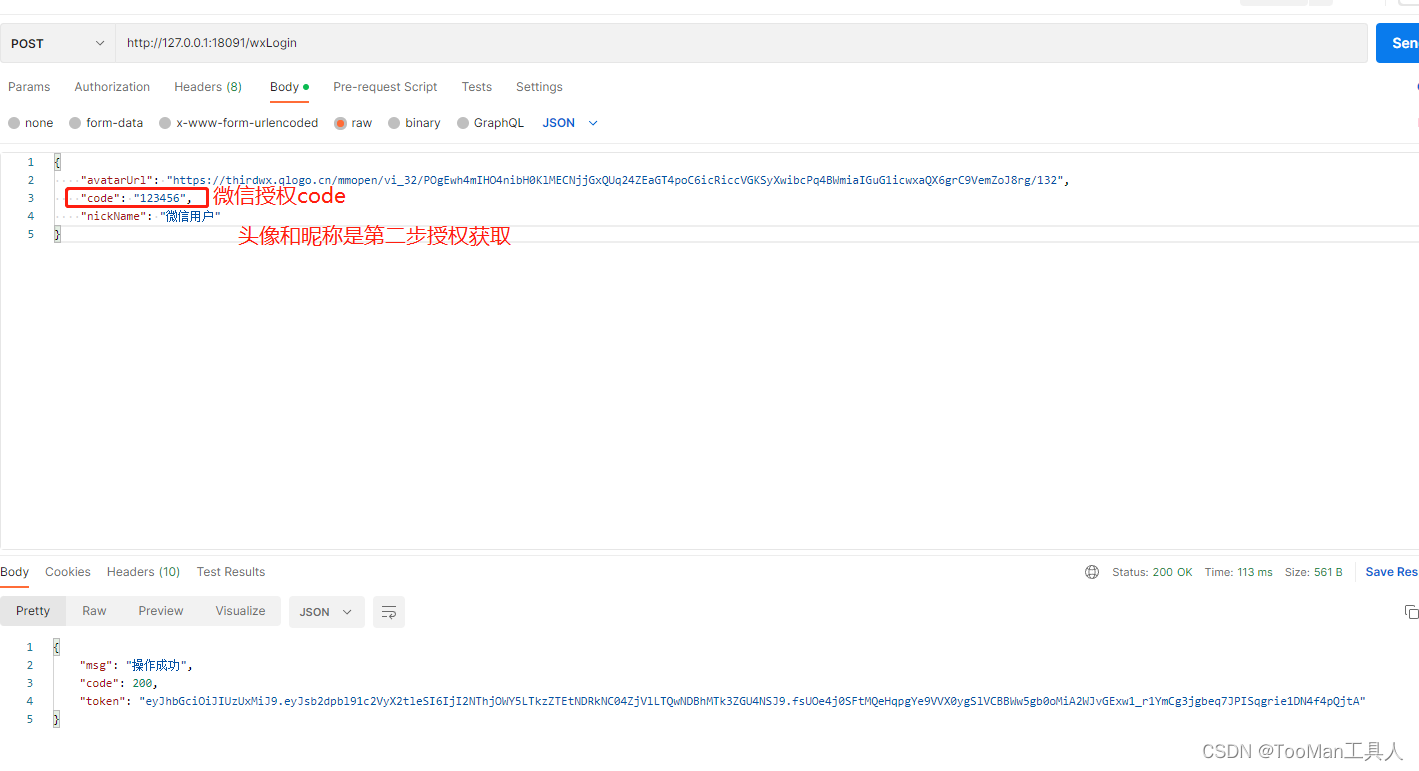The height and width of the screenshot is (771, 1419).
Task: Open the response format JSON dropdown
Action: [x=326, y=611]
